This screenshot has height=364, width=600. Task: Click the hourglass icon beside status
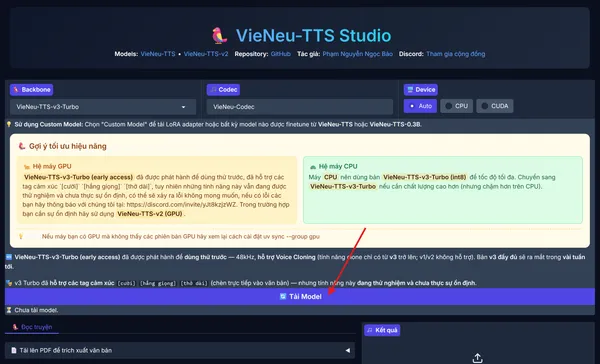coord(9,310)
